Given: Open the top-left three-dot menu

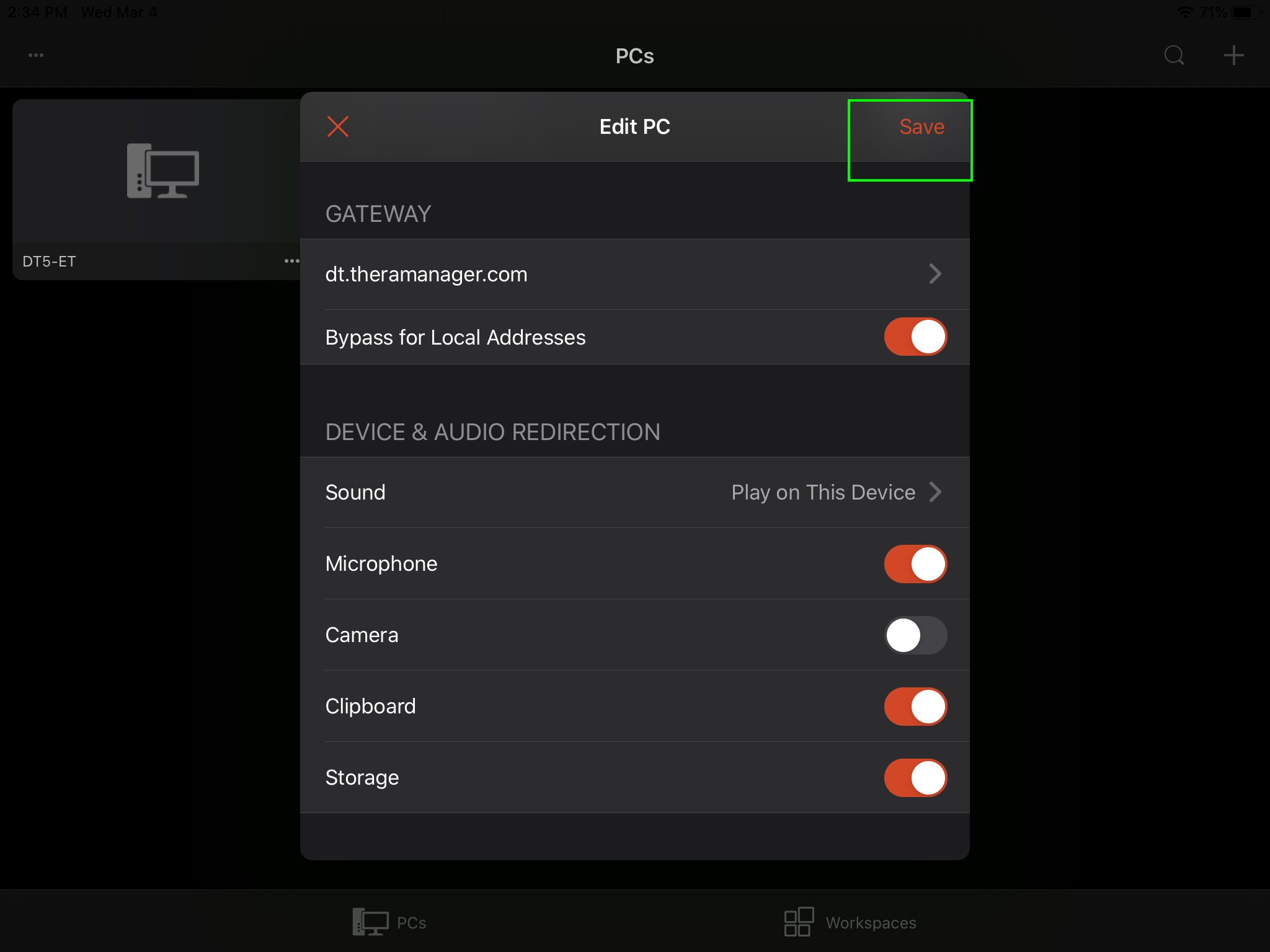Looking at the screenshot, I should click(36, 55).
